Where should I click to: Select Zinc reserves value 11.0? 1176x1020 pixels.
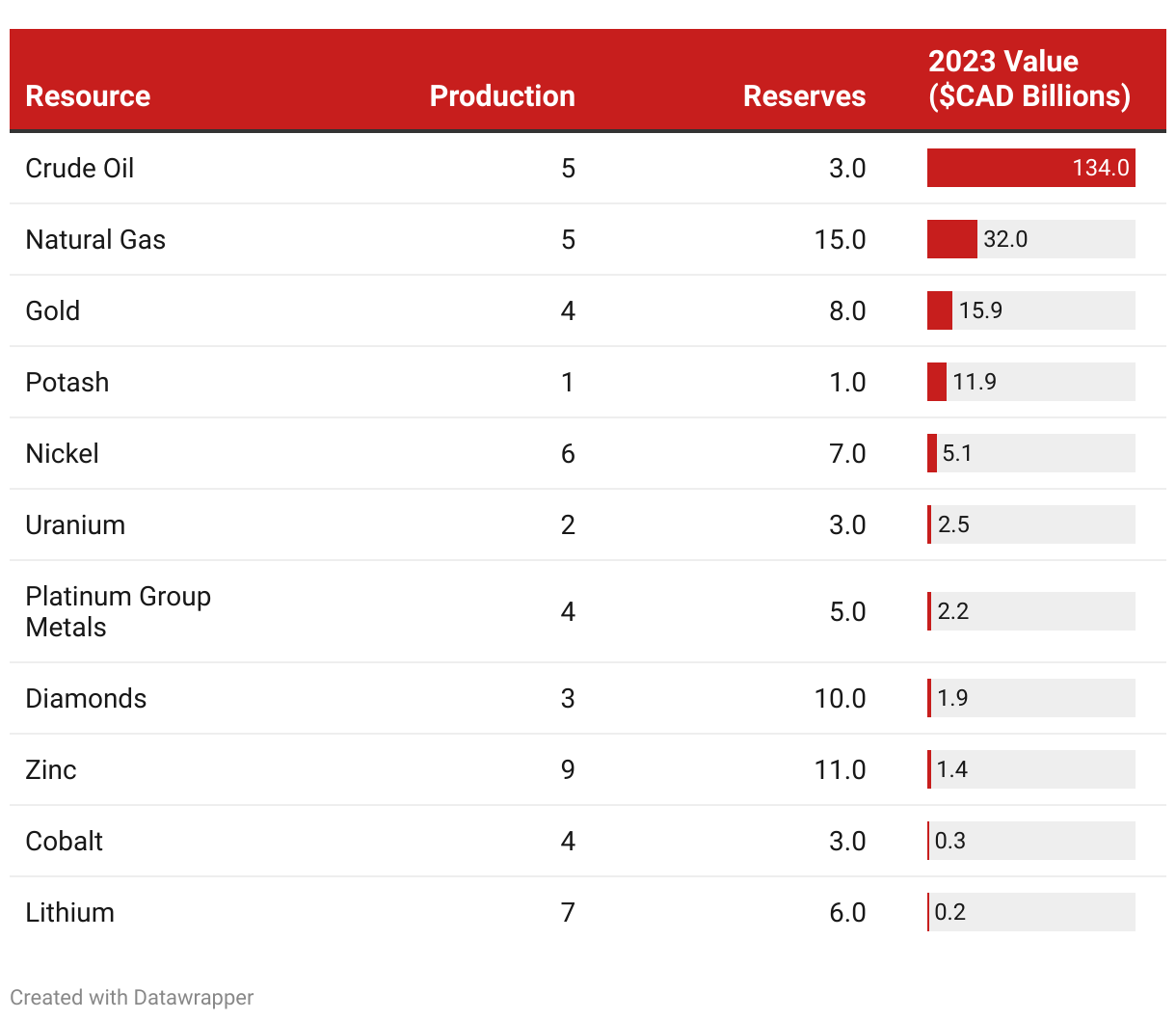coord(840,769)
